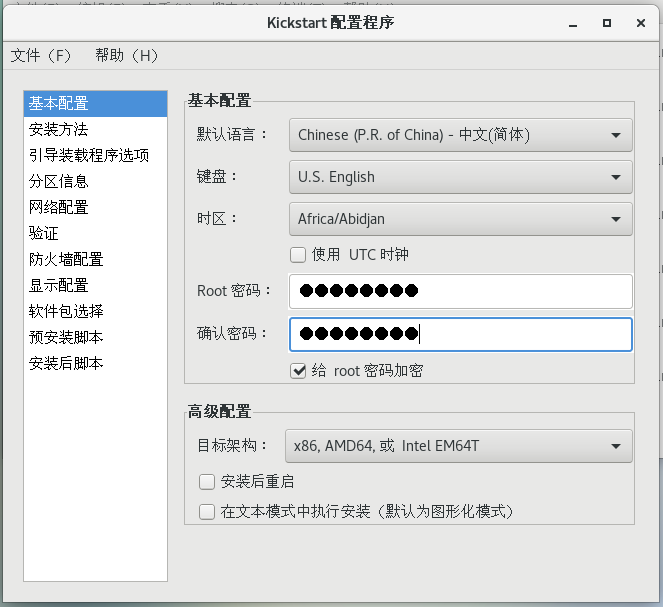Click the Root 密码 input field
This screenshot has height=607, width=663.
click(460, 291)
